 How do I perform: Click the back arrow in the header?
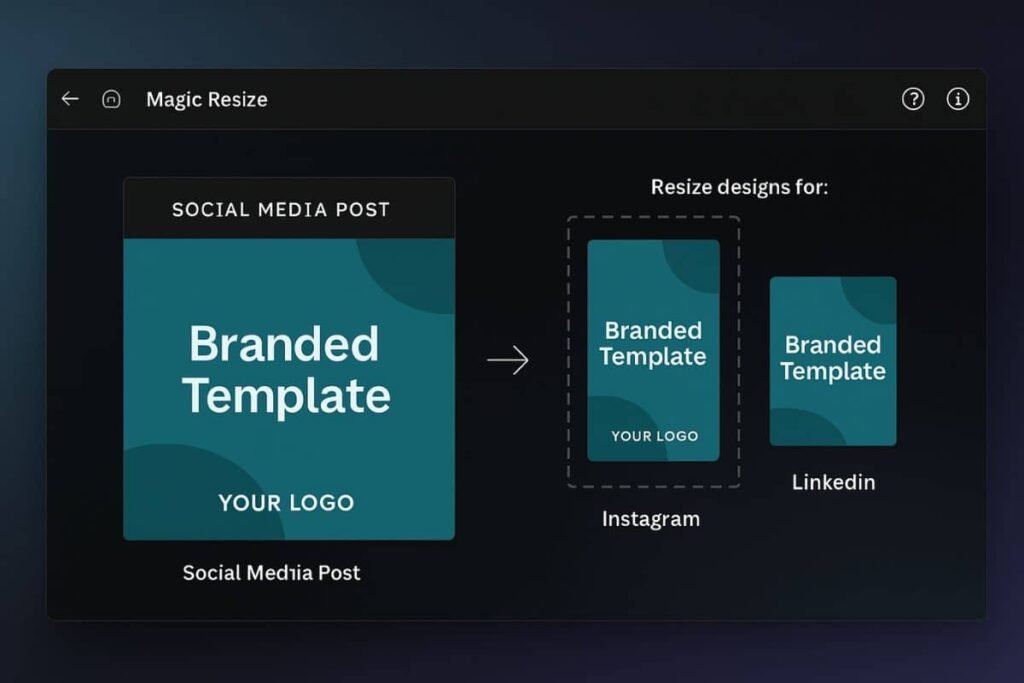pos(69,99)
